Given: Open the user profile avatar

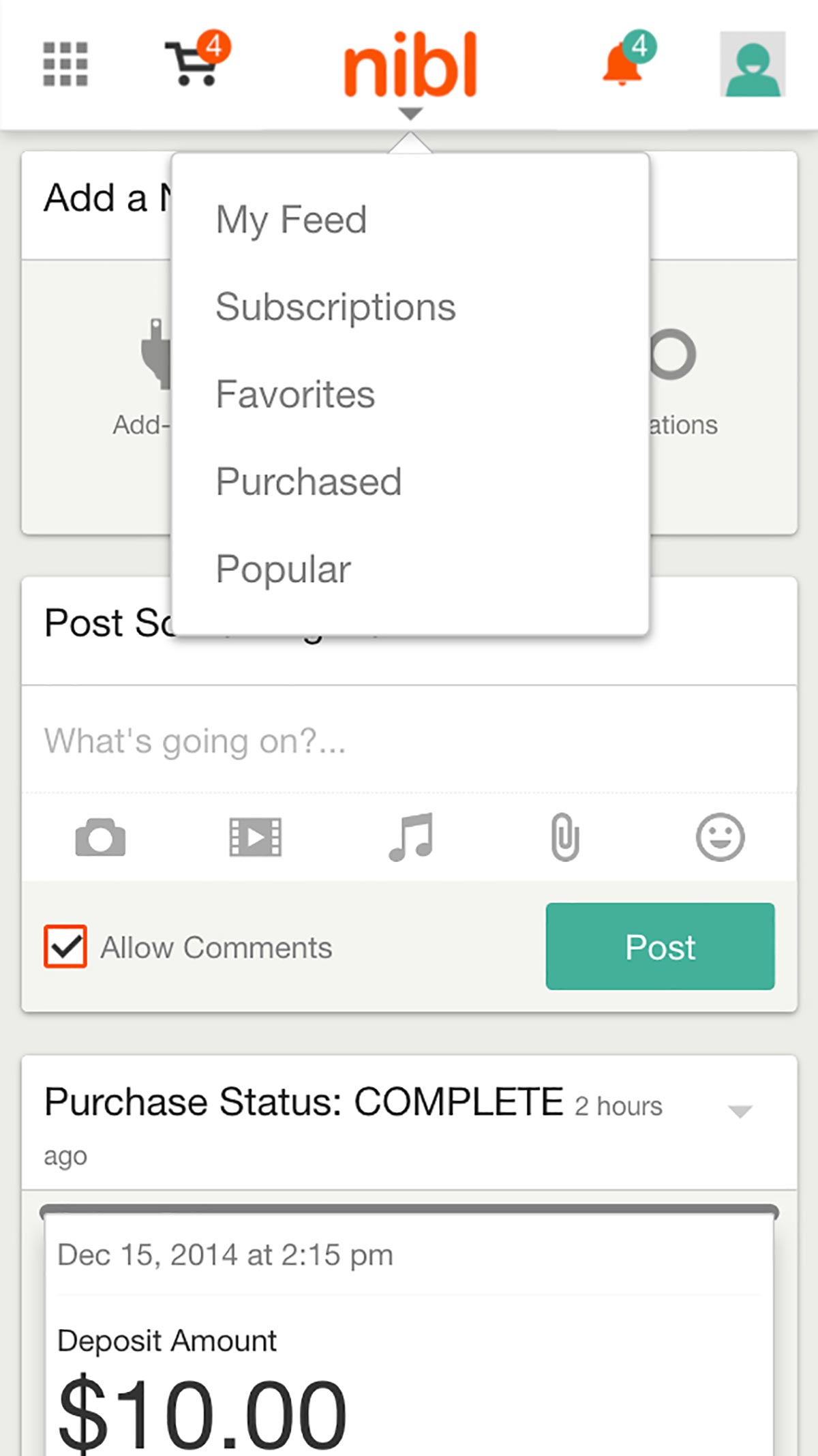Looking at the screenshot, I should pos(753,64).
